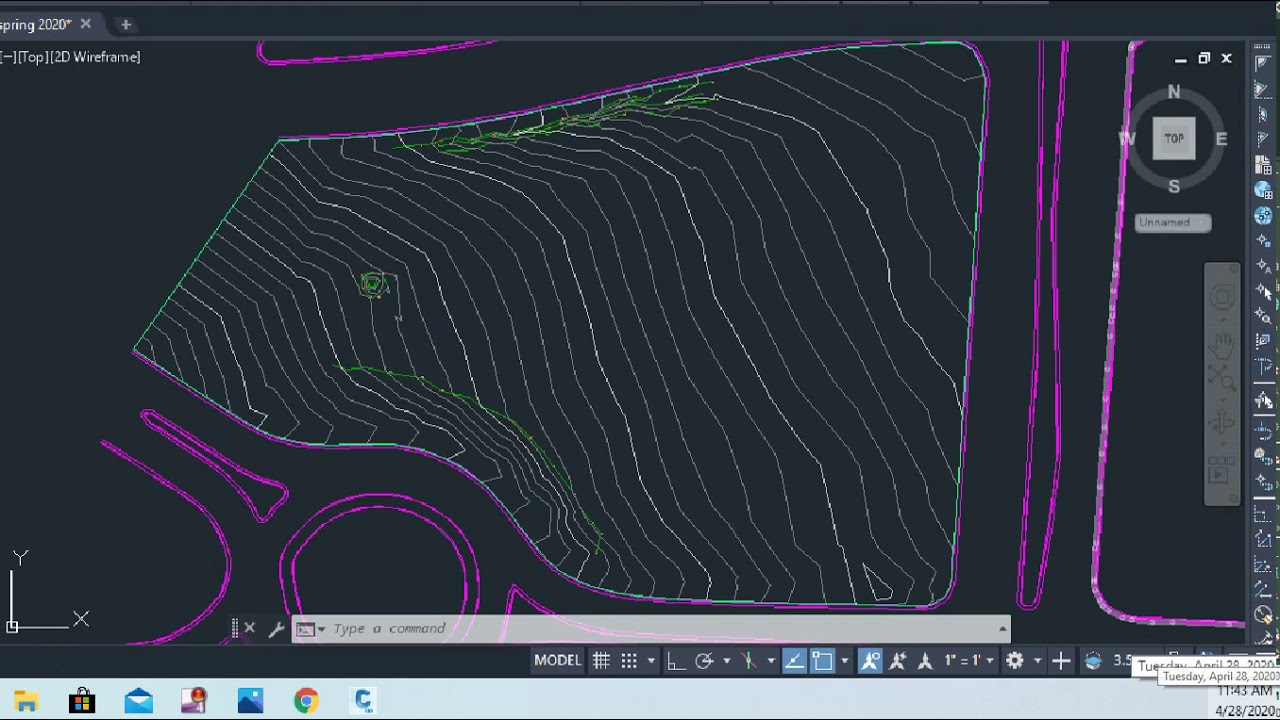Open workspace switching dropdown arrow

[1037, 661]
